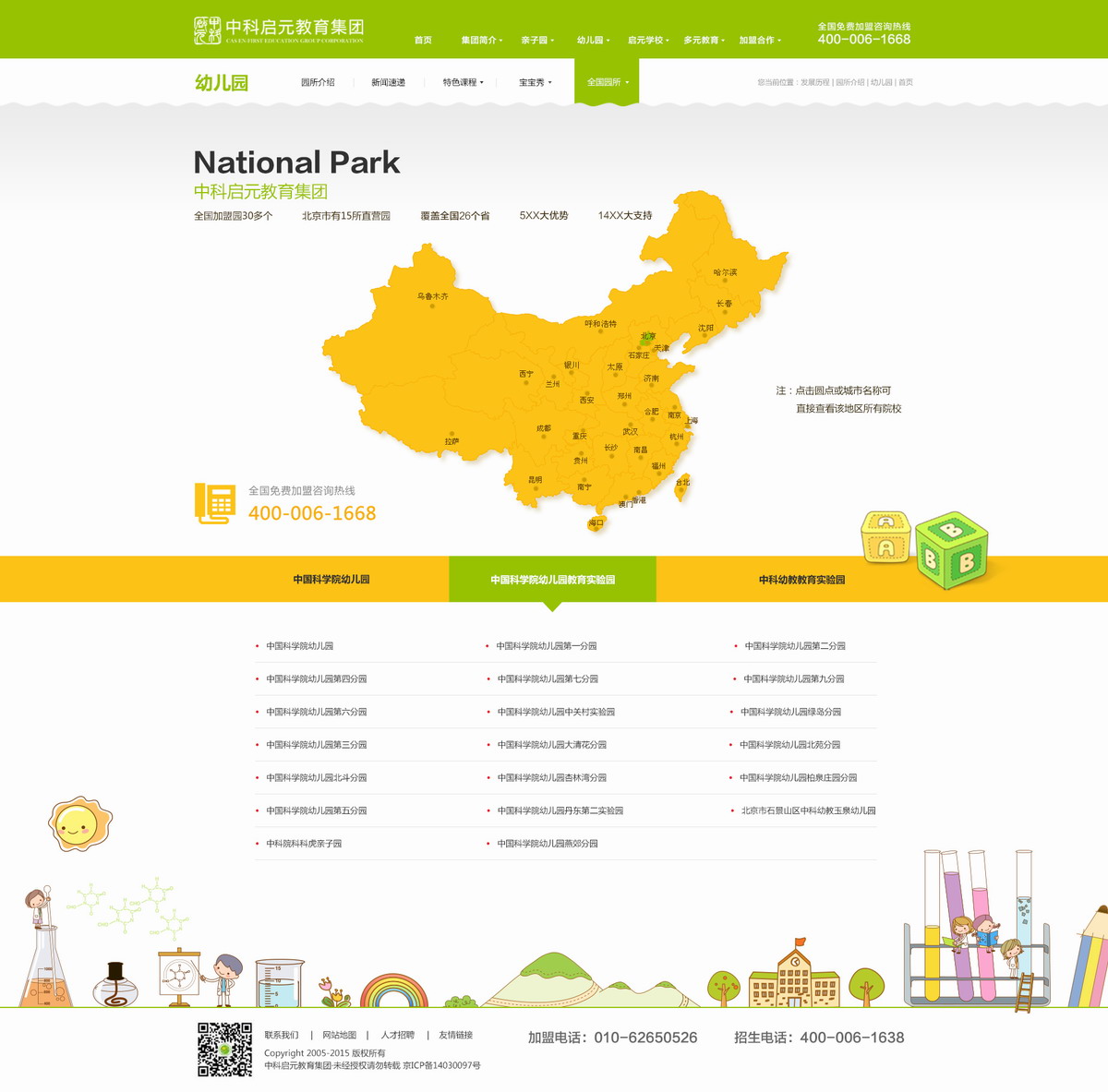Select the green 北京 marker on map

[647, 340]
